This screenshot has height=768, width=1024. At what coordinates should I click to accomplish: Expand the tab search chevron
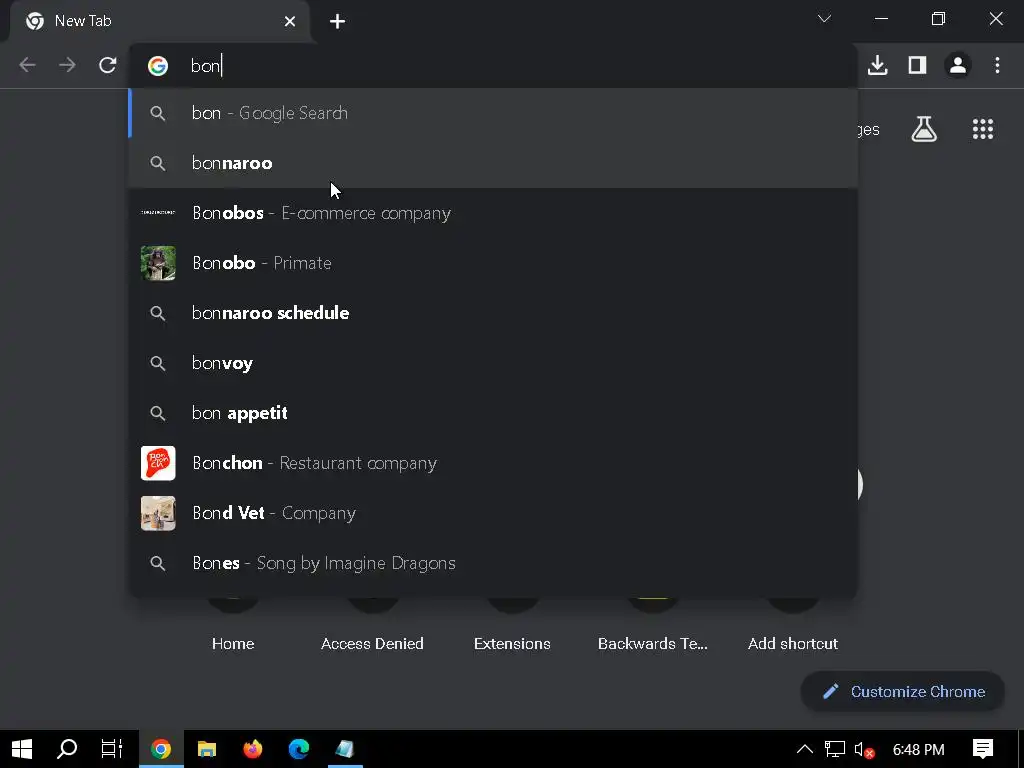(x=824, y=19)
